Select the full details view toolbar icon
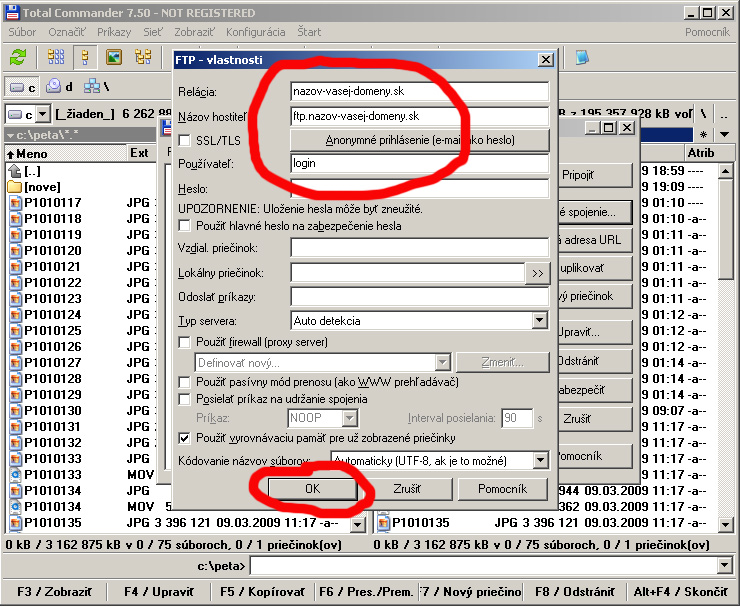Viewport: 740px width, 607px height. pyautogui.click(x=85, y=57)
